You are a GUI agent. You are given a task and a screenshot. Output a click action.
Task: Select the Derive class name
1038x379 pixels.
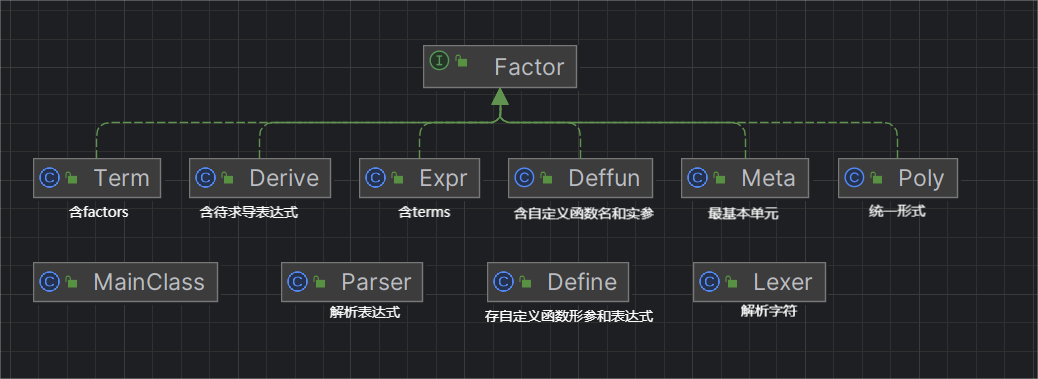tap(284, 178)
